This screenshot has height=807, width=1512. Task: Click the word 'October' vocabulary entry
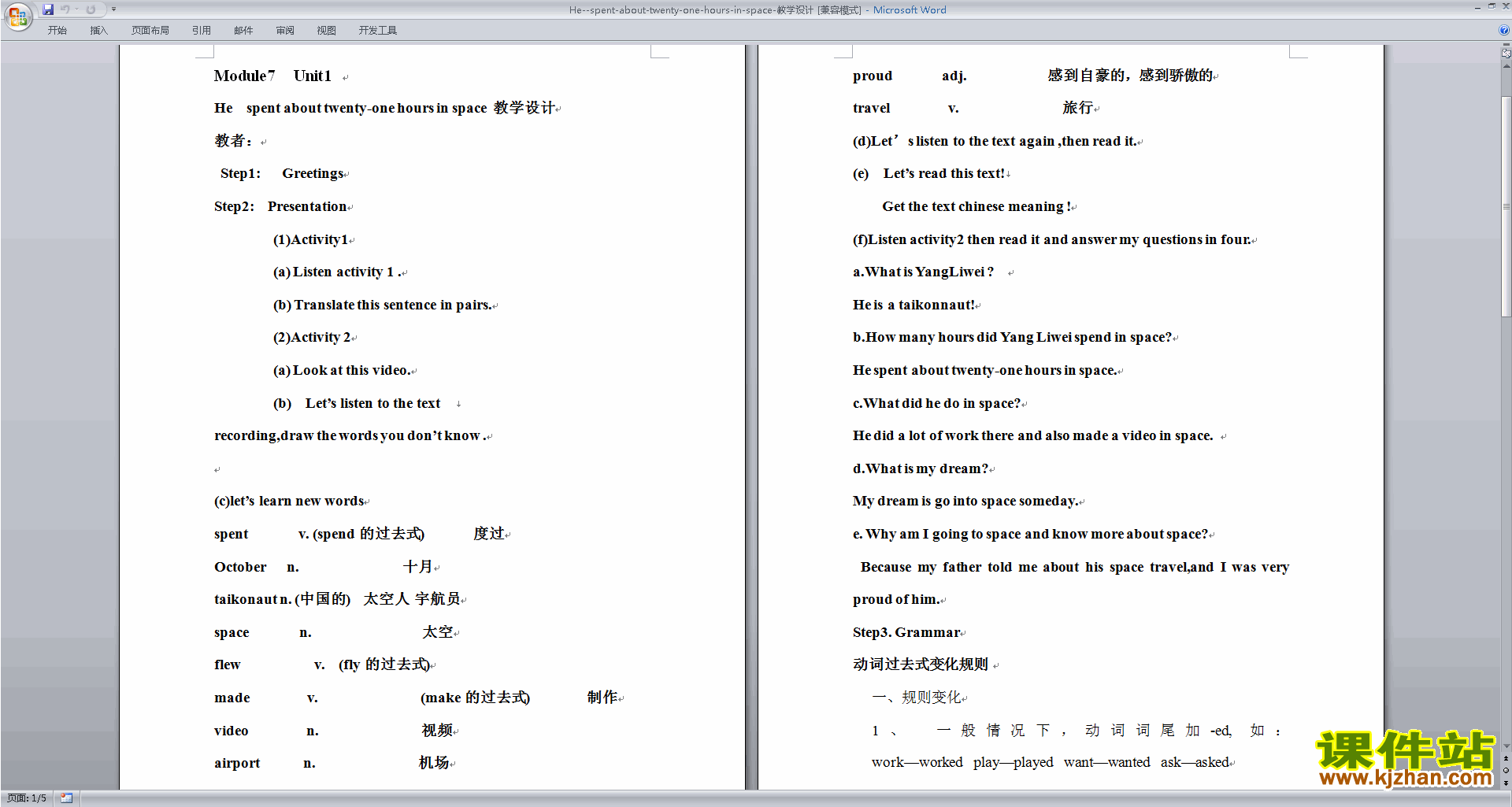coord(240,567)
